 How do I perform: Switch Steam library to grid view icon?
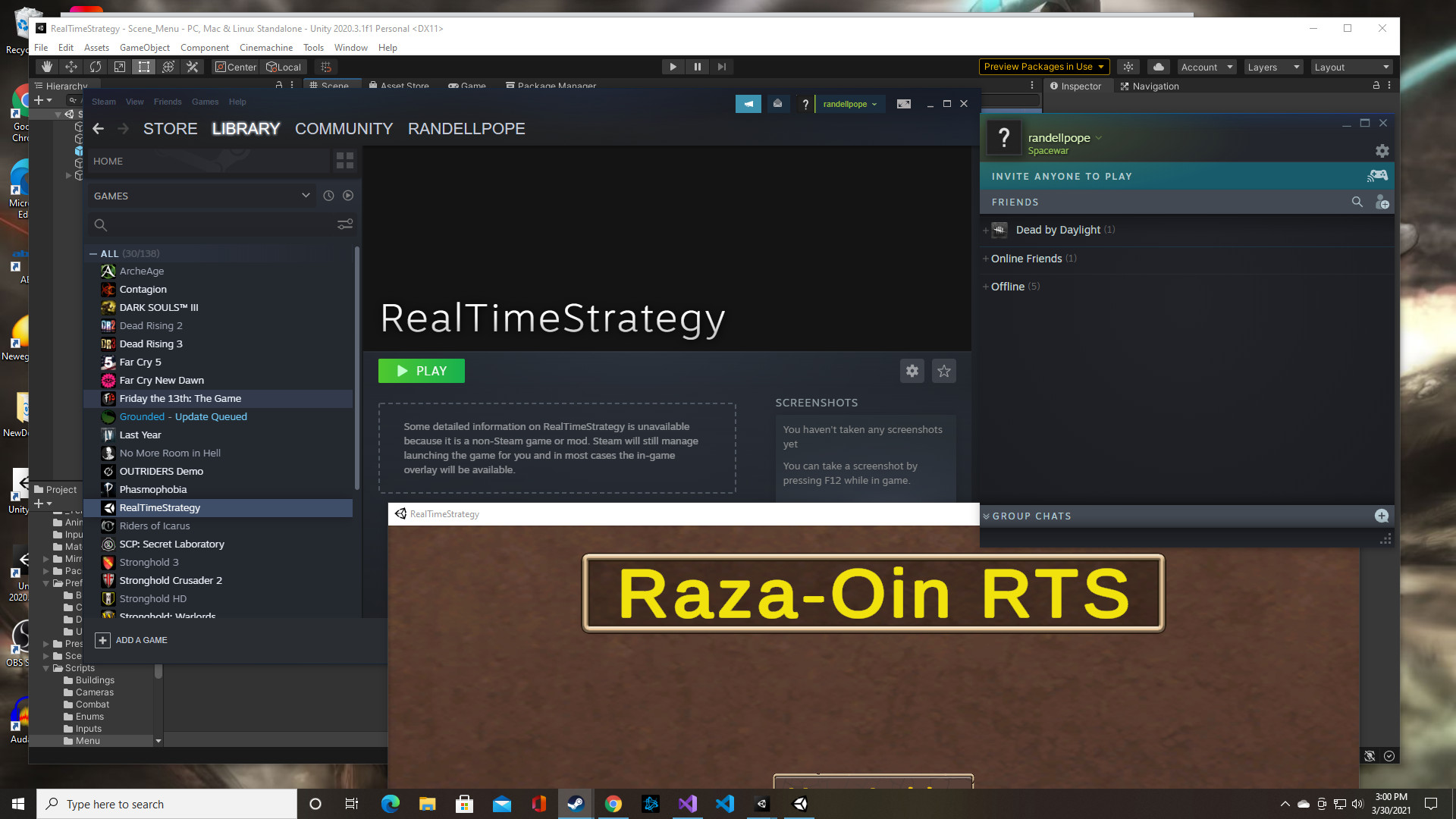click(345, 161)
